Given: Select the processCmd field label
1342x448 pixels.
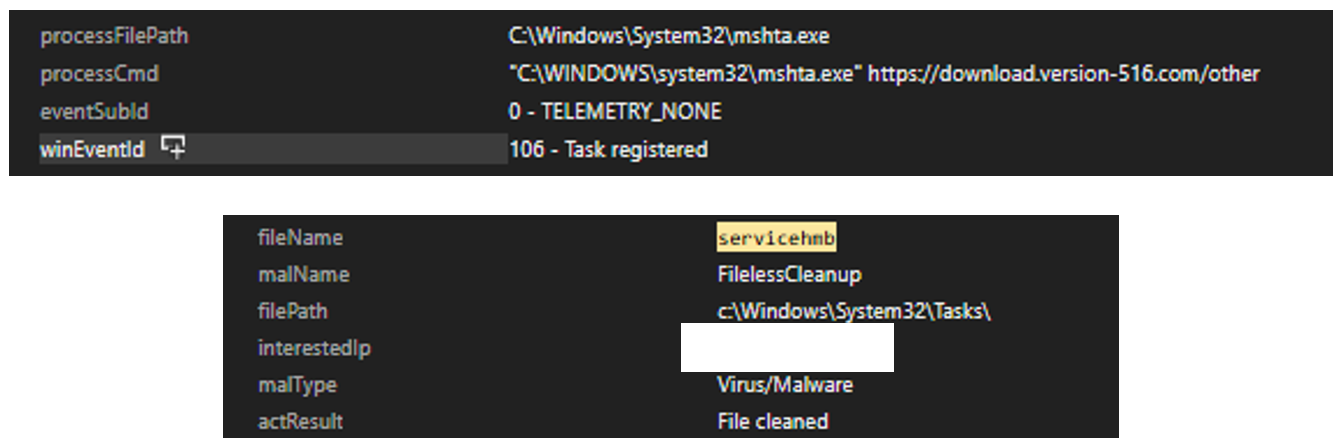Looking at the screenshot, I should click(99, 74).
